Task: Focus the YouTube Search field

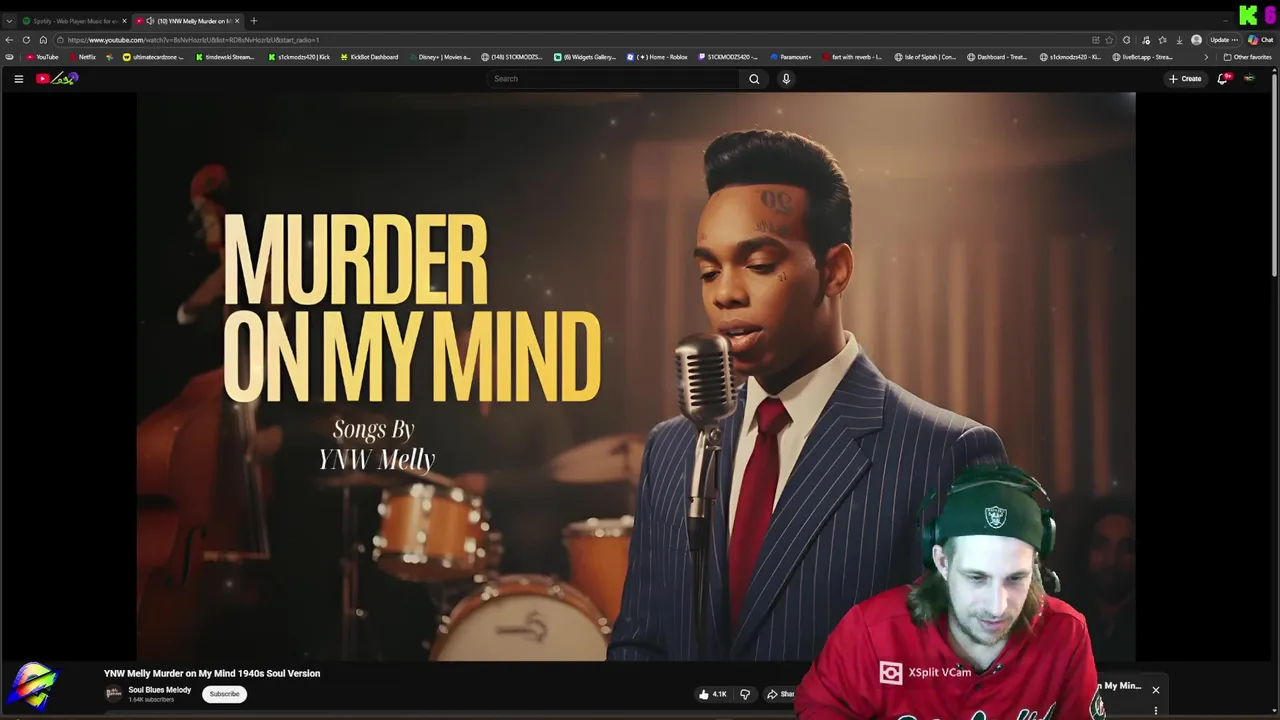Action: click(x=614, y=79)
